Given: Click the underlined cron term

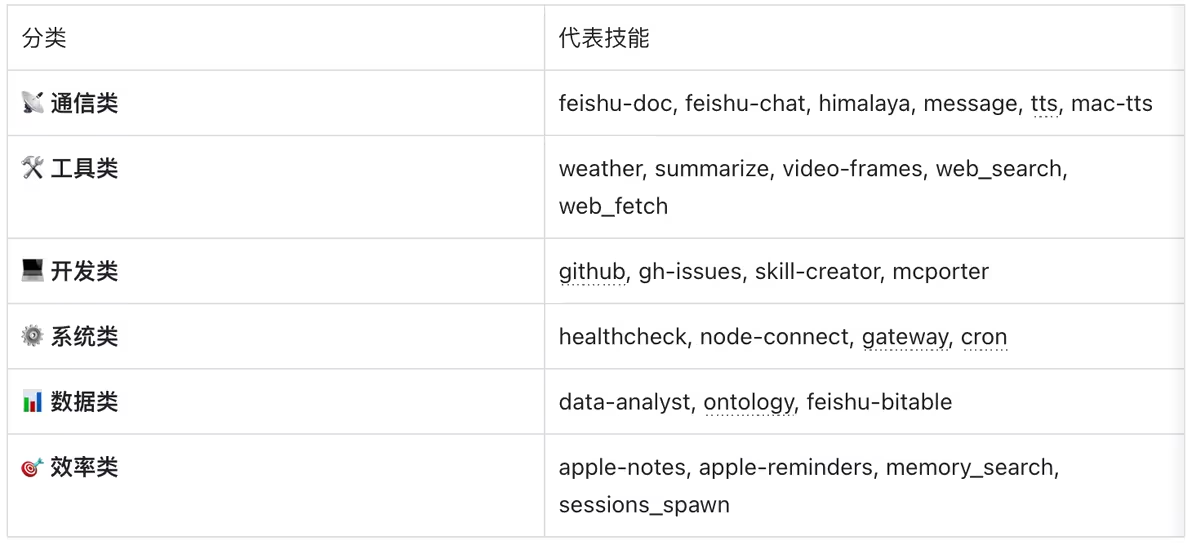Looking at the screenshot, I should tap(983, 337).
